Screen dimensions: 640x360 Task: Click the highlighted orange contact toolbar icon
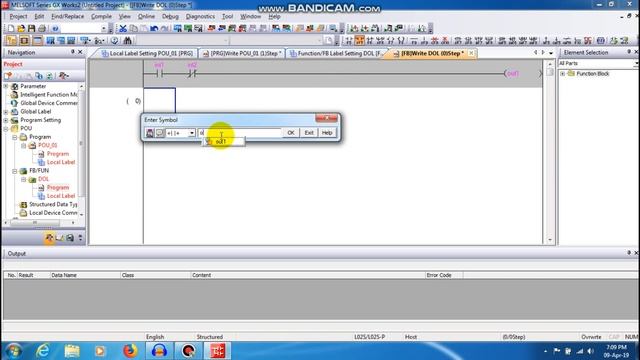[x=359, y=40]
